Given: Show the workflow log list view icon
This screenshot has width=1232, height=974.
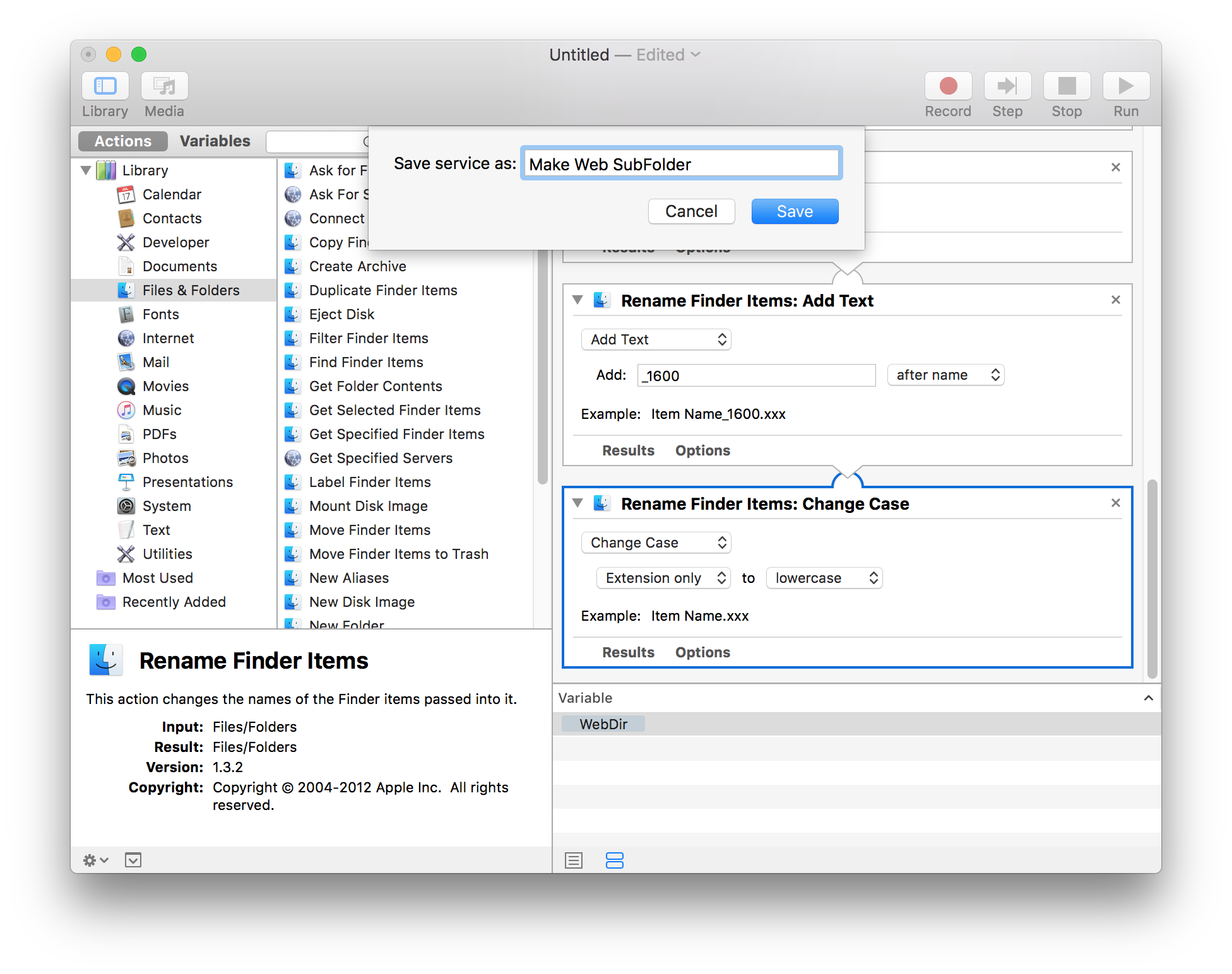Looking at the screenshot, I should coord(574,860).
